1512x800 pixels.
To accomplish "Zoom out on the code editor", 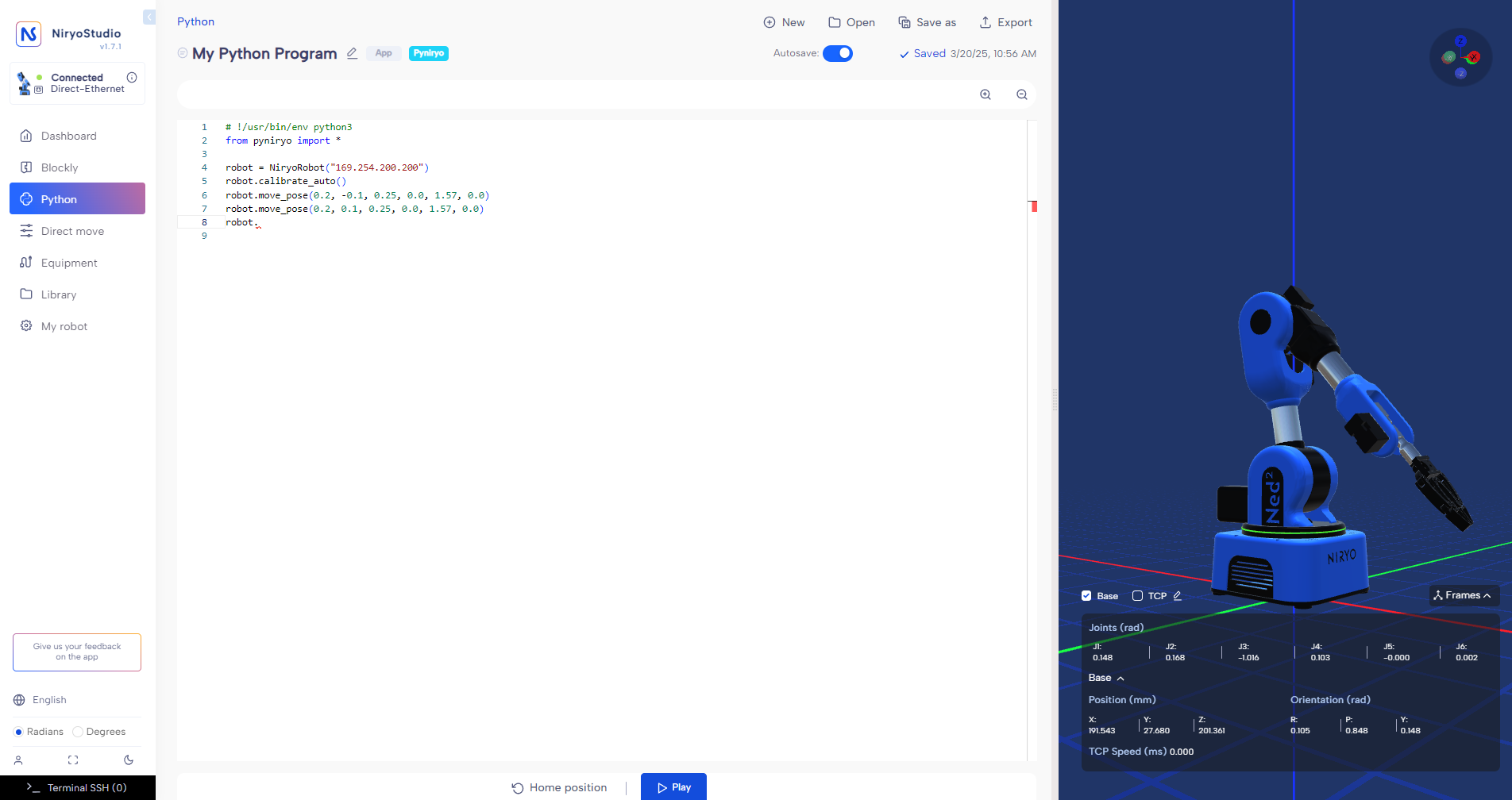I will click(x=1022, y=94).
